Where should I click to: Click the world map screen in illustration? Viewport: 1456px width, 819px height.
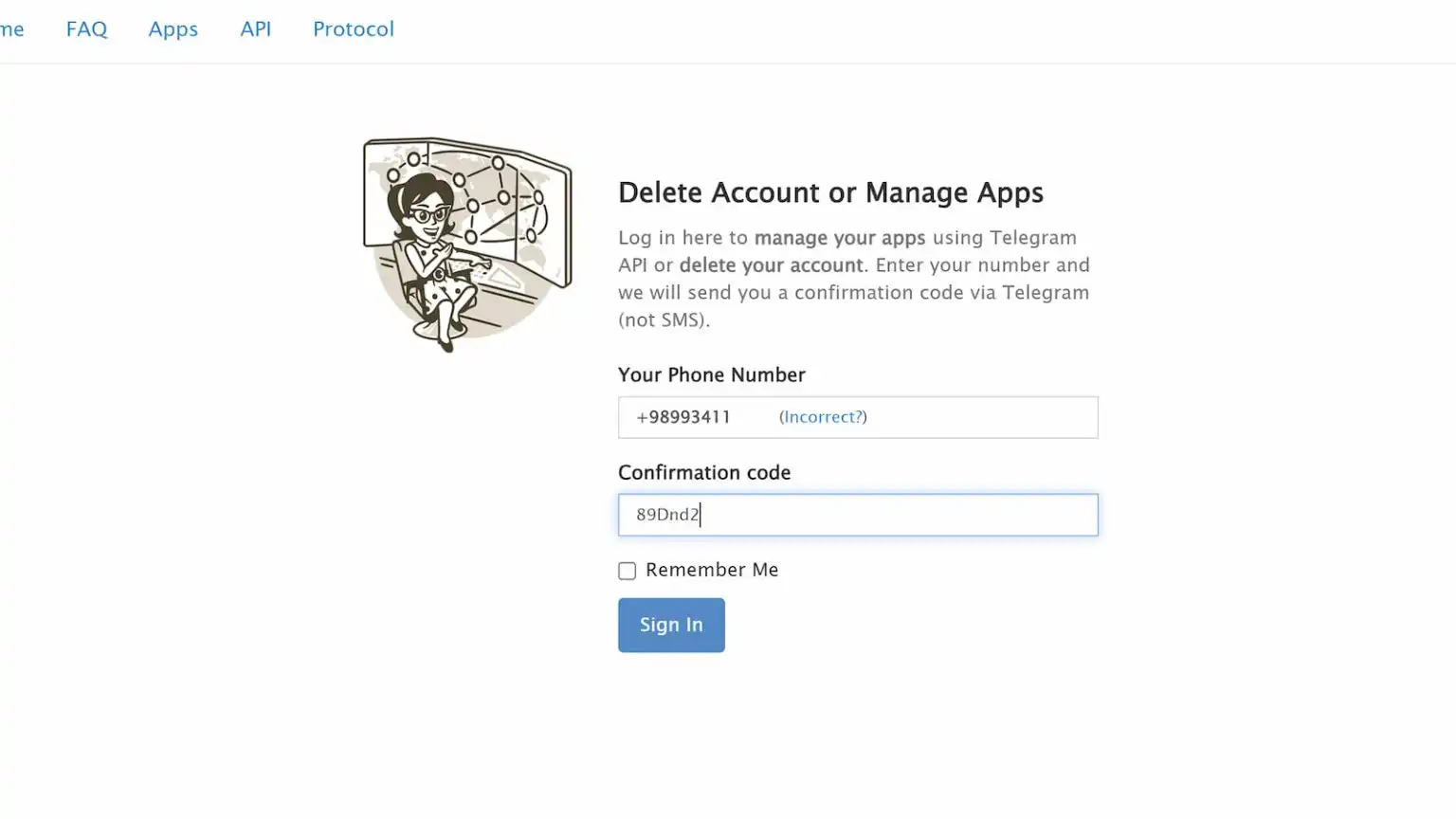coord(512,199)
